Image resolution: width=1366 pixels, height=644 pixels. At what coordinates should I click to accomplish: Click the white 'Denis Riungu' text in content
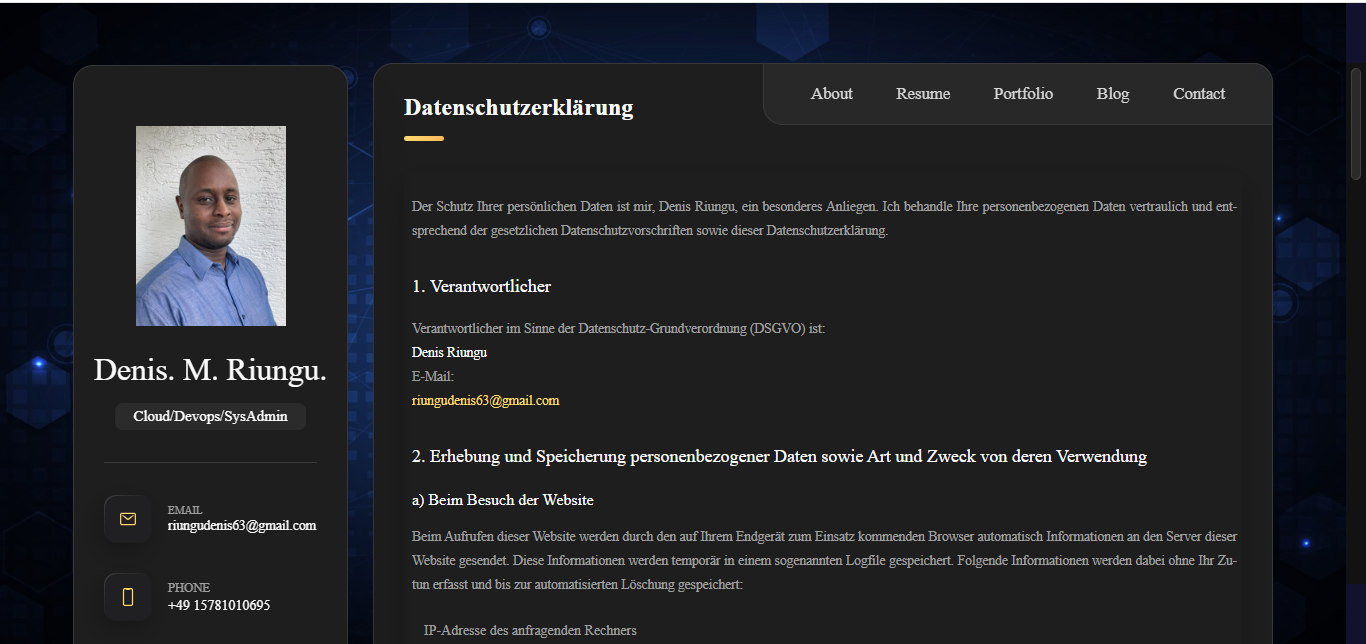(x=449, y=353)
